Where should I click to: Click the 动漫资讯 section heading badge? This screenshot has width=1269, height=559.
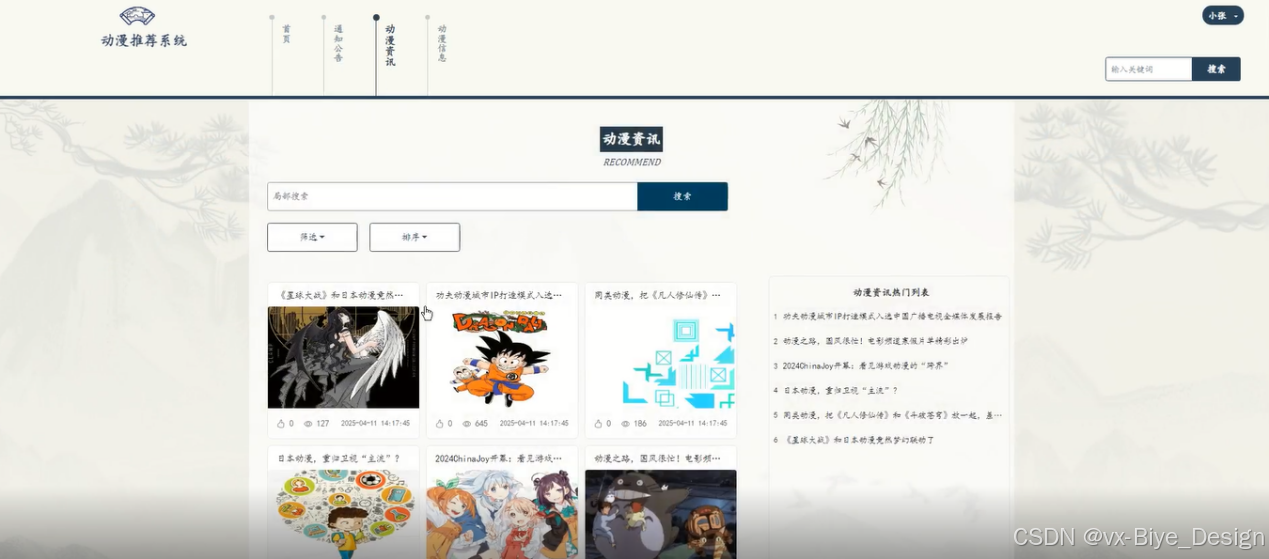[631, 139]
